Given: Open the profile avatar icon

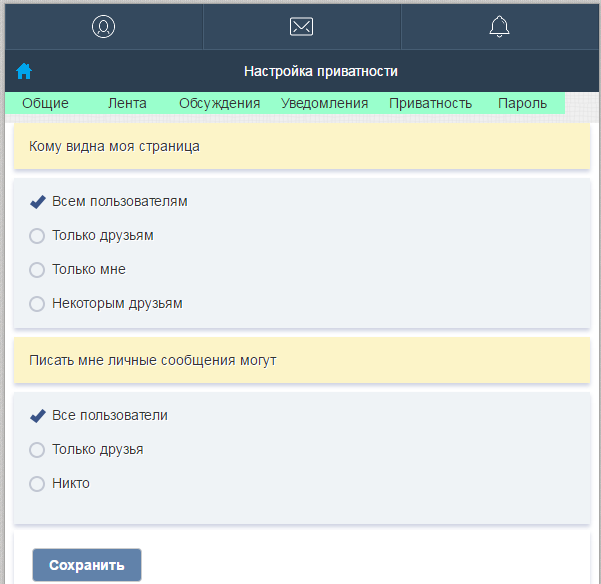Looking at the screenshot, I should point(103,26).
